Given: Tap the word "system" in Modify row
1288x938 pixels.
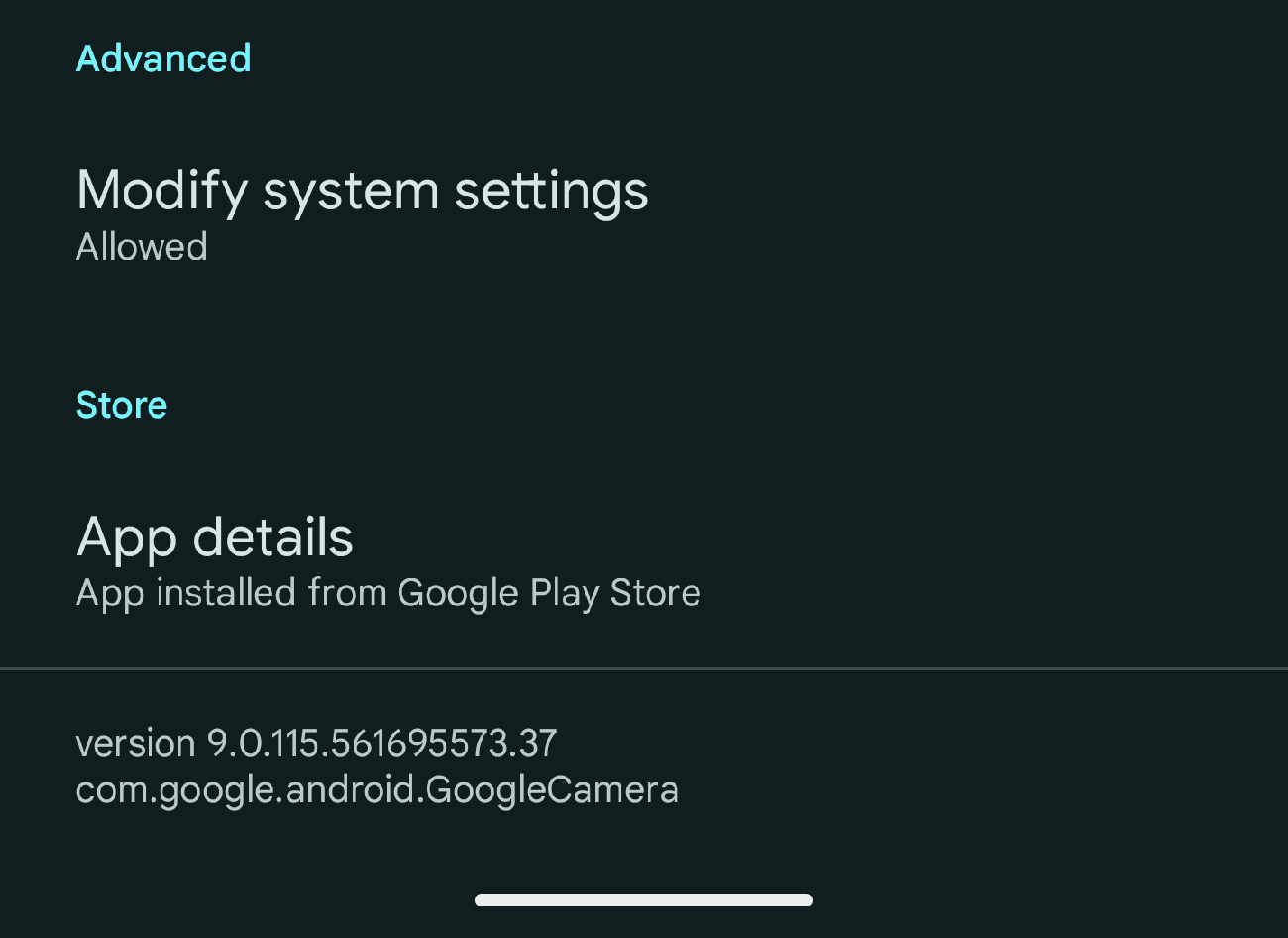Looking at the screenshot, I should click(351, 190).
